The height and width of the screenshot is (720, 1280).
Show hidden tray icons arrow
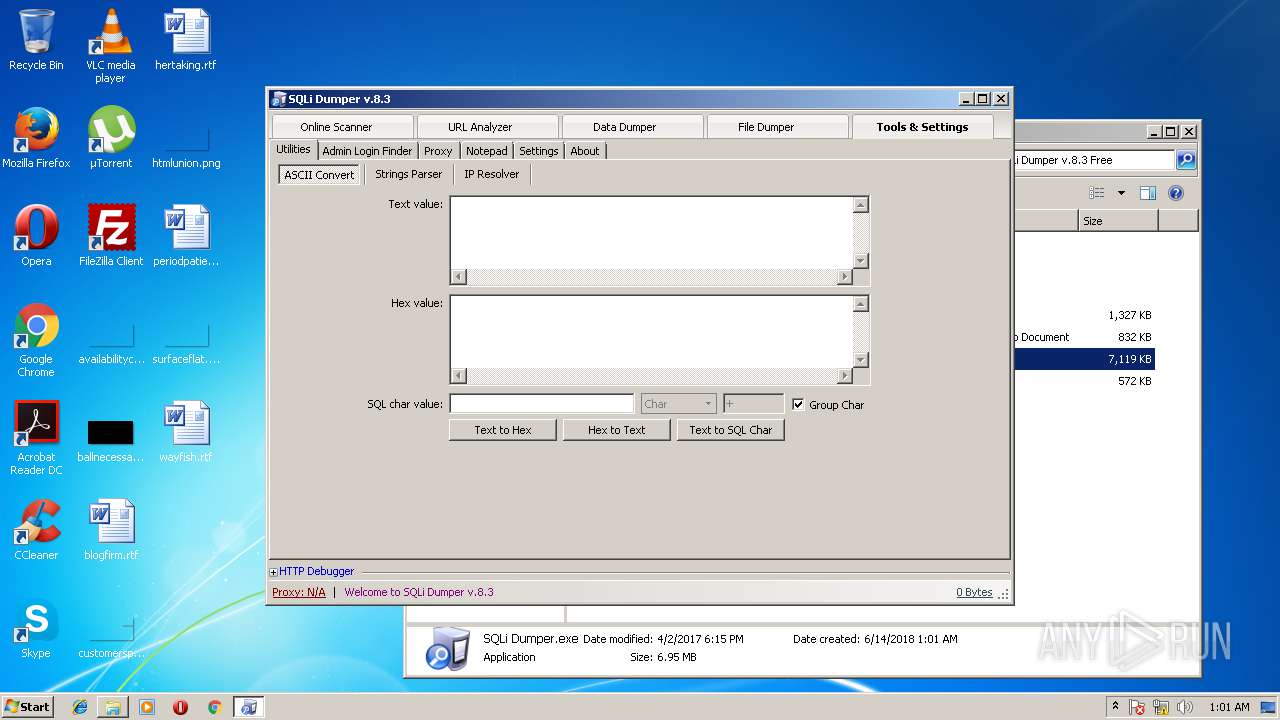pos(1115,706)
